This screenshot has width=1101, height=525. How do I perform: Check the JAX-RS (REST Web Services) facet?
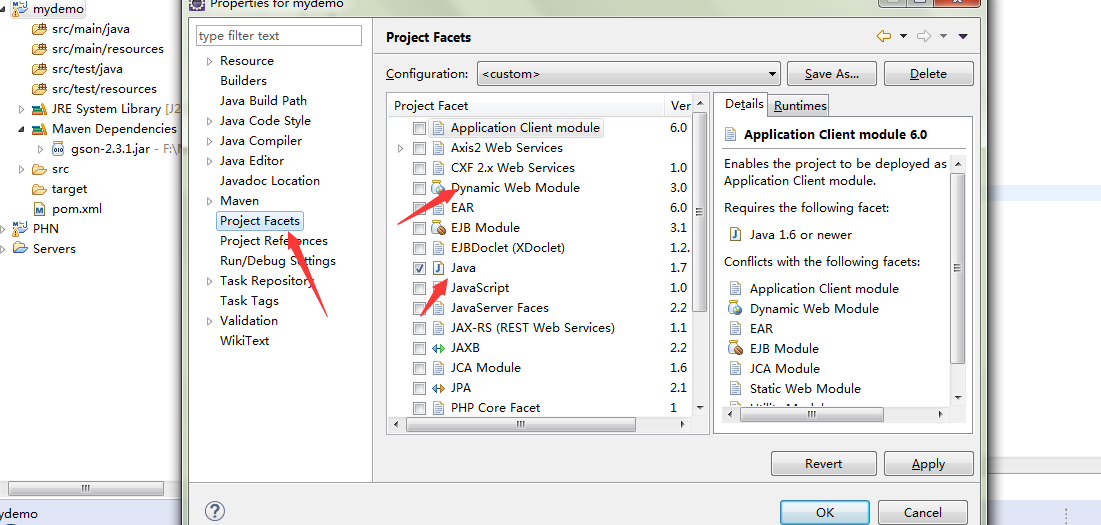[x=419, y=328]
